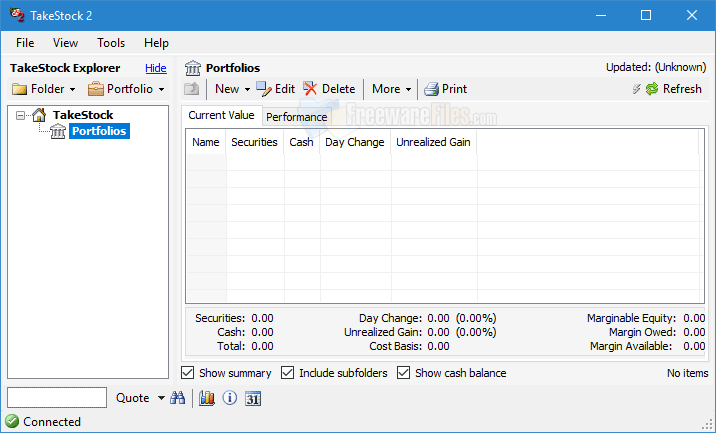This screenshot has height=433, width=716.
Task: Open the View menu
Action: pyautogui.click(x=65, y=43)
